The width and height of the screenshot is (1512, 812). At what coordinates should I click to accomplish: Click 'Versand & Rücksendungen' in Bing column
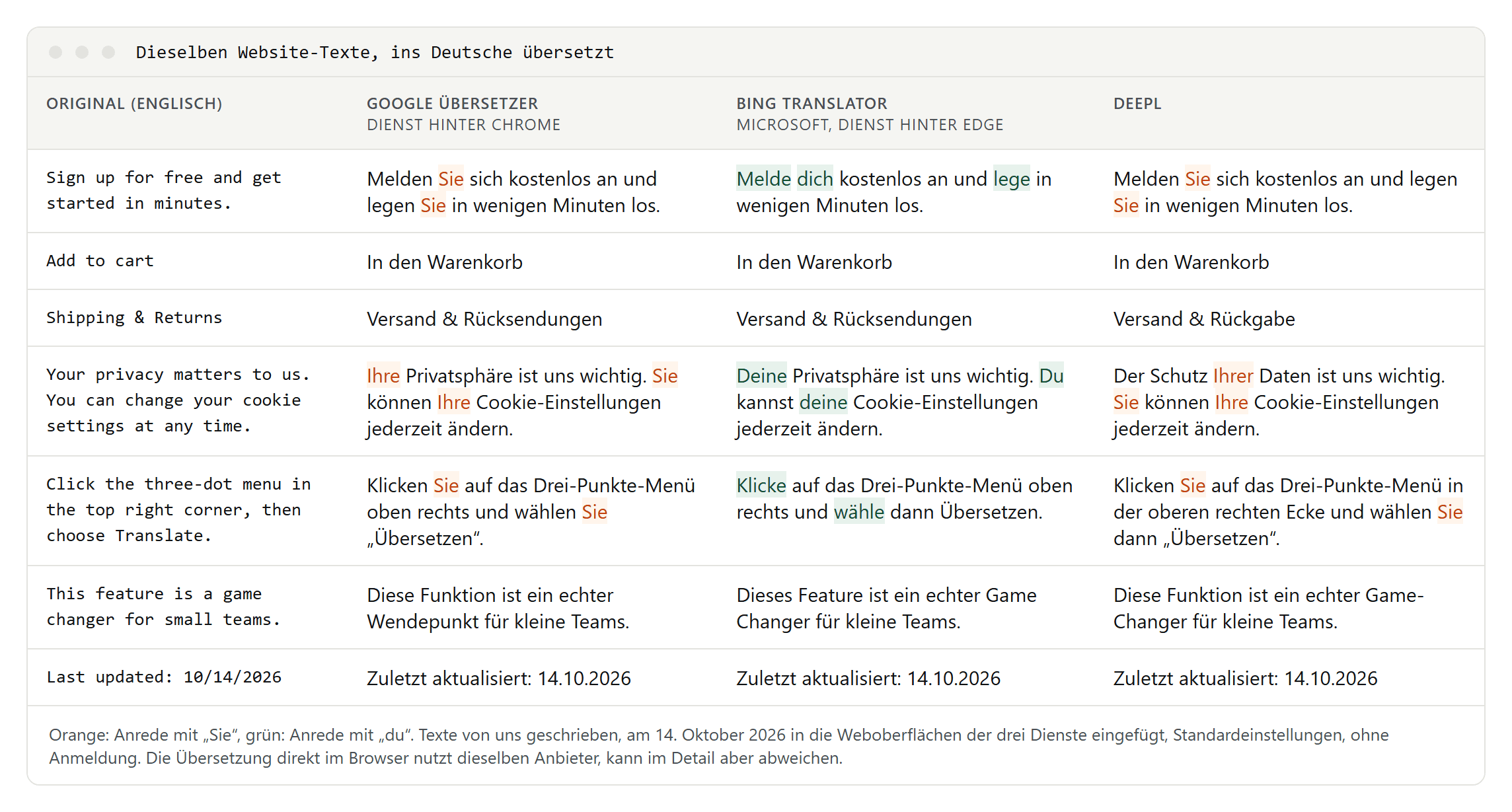coord(854,319)
